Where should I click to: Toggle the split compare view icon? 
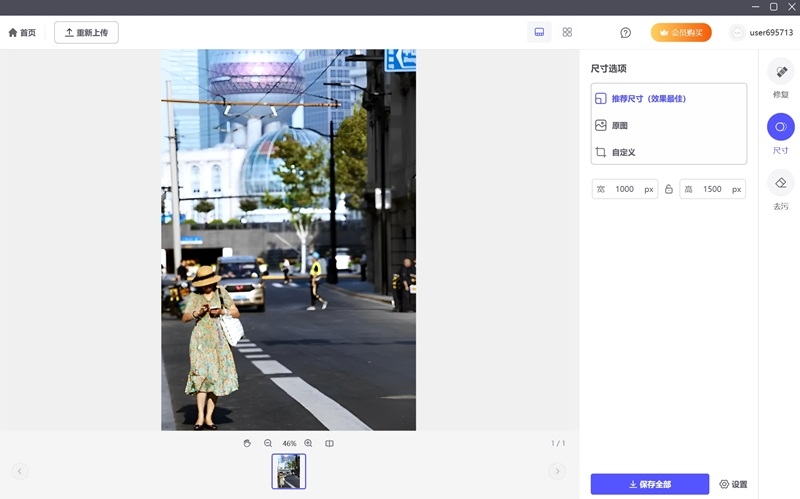tap(329, 443)
